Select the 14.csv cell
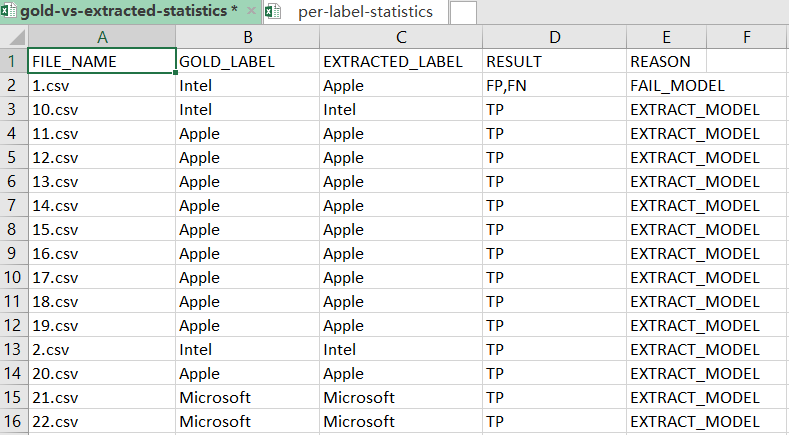789x435 pixels. [102, 205]
